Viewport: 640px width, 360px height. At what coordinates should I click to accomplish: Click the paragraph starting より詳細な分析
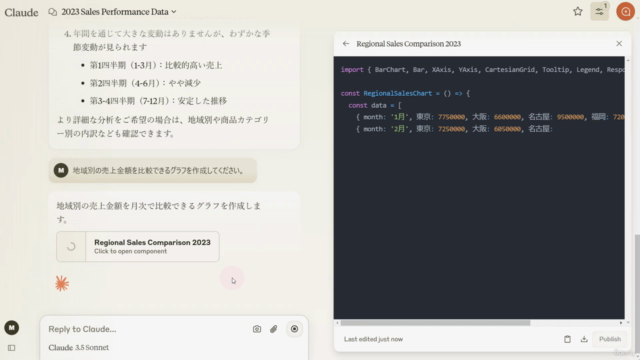[163, 127]
